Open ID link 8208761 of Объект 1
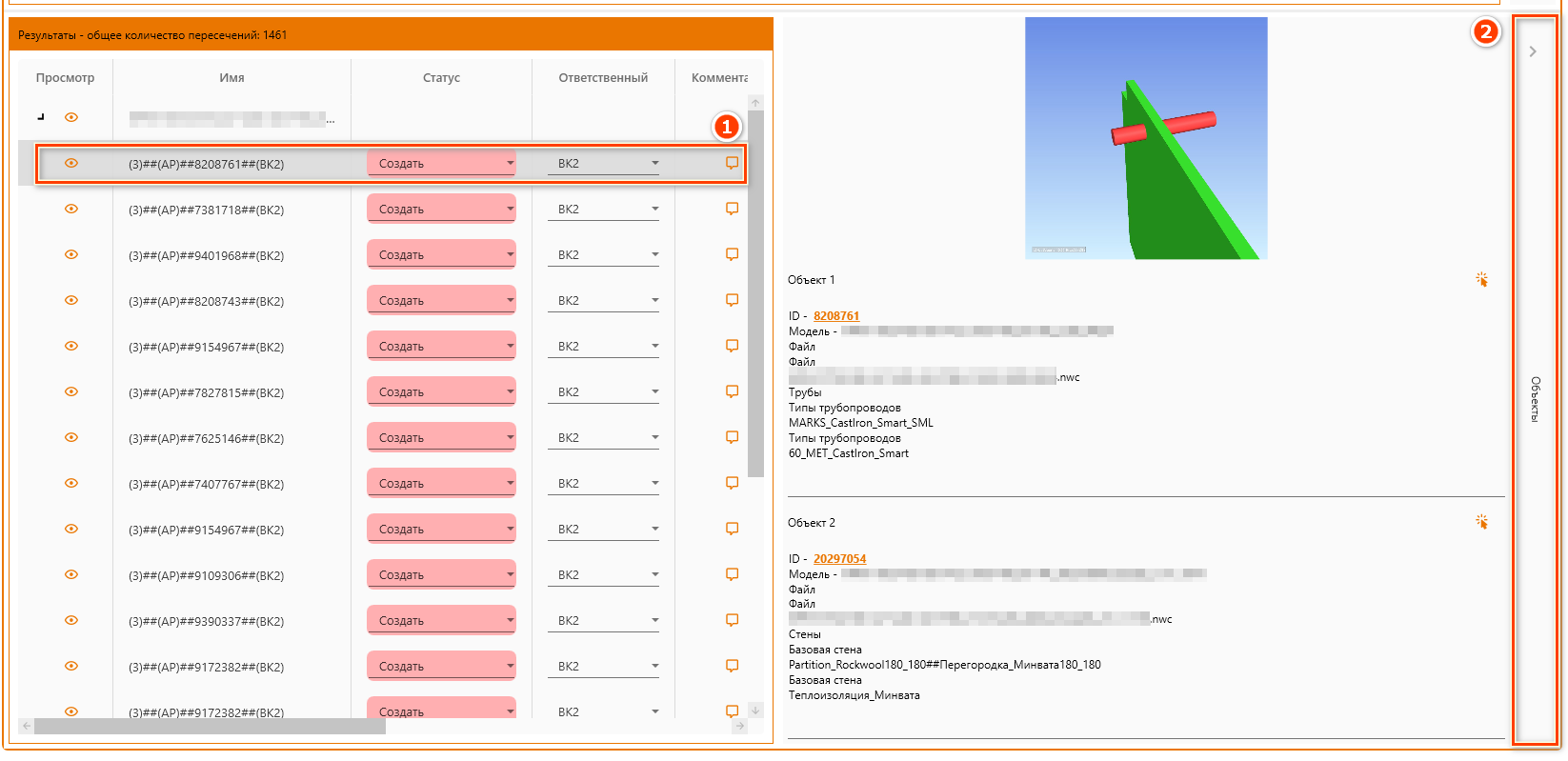This screenshot has width=1568, height=761. 835,316
